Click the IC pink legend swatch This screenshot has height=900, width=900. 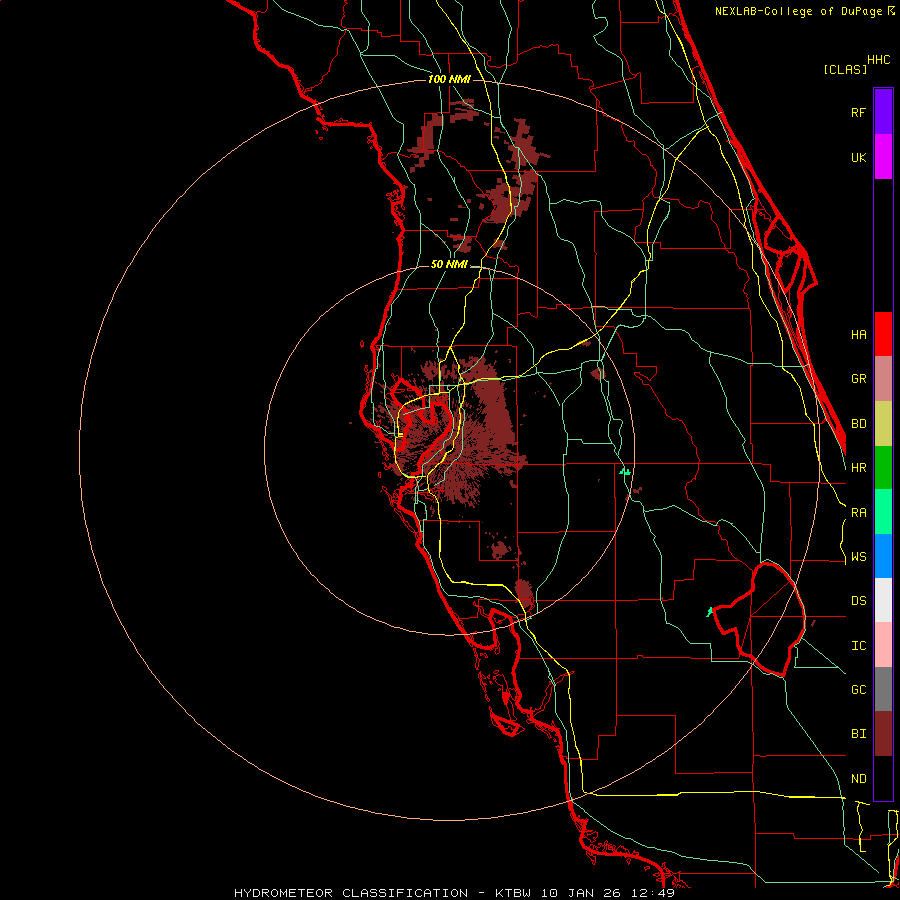(x=883, y=645)
